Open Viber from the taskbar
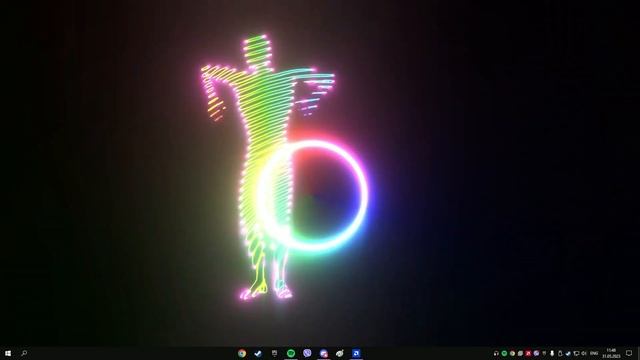Viewport: 640px width, 360px height. point(307,353)
